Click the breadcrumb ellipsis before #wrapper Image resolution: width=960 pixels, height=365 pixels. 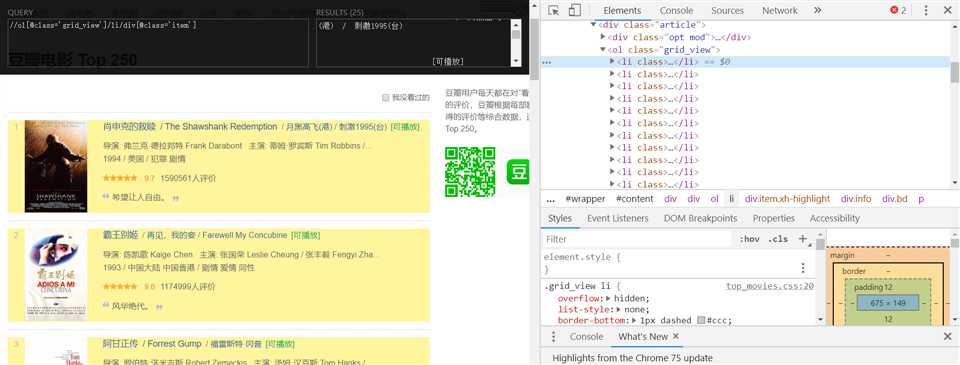550,199
